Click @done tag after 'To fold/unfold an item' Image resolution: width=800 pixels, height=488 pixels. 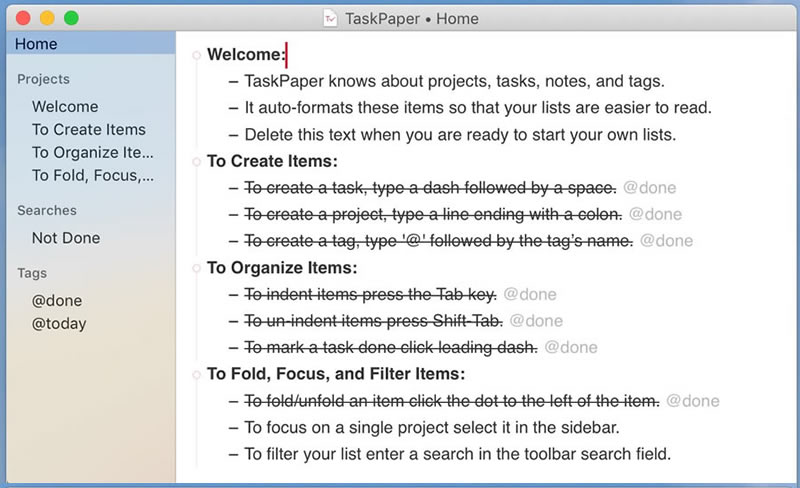pos(693,401)
